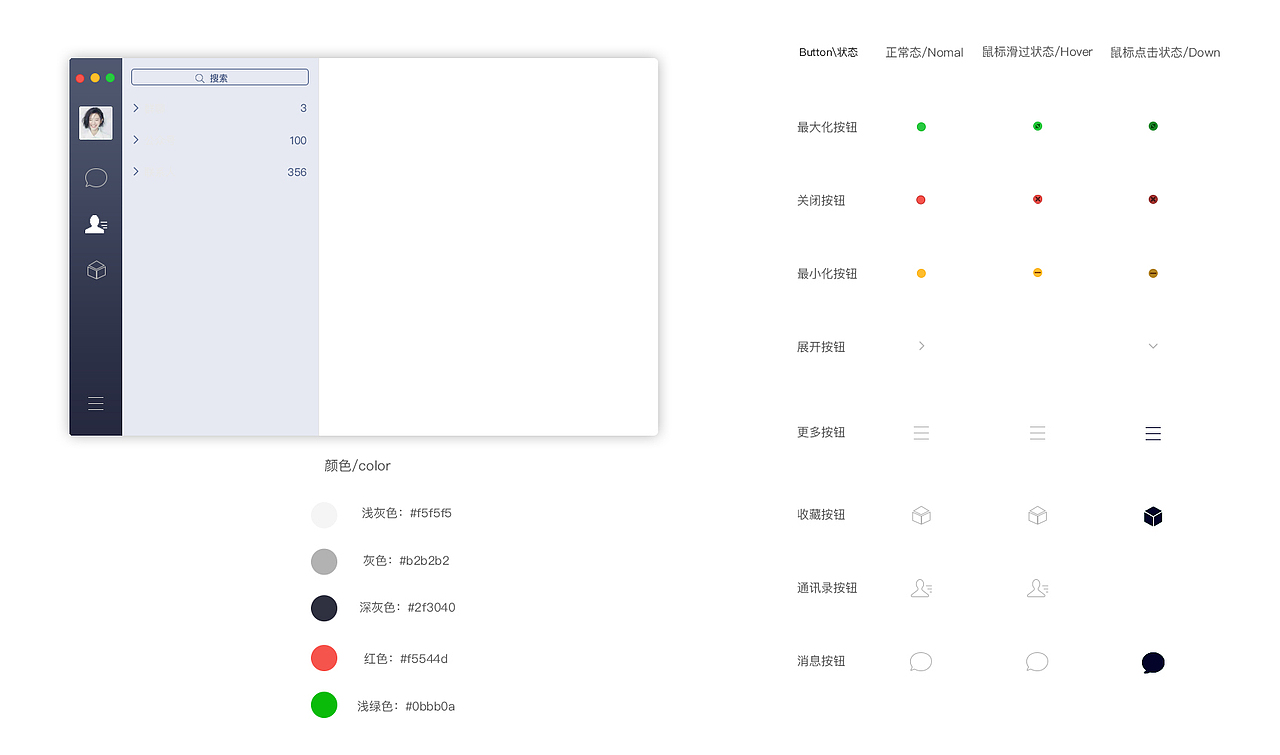Screen dimensions: 1280x755
Task: Expand the list row showing count 356
Action: point(136,171)
